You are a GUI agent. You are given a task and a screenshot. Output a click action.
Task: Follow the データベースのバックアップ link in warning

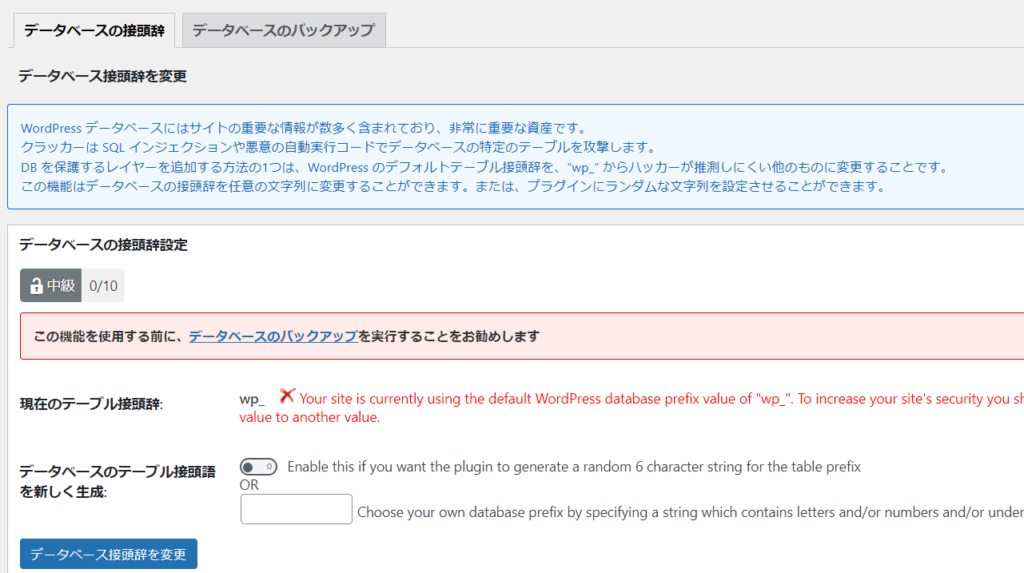[273, 336]
